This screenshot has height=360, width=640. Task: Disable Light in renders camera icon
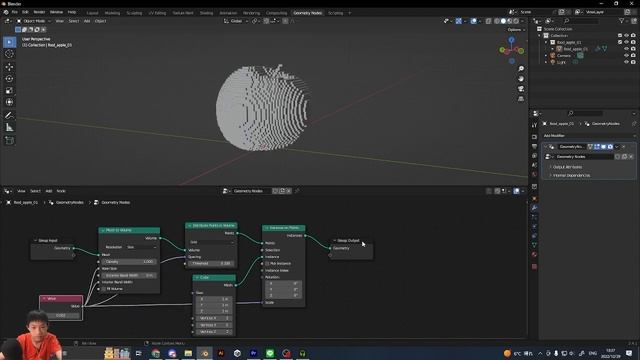pyautogui.click(x=633, y=62)
